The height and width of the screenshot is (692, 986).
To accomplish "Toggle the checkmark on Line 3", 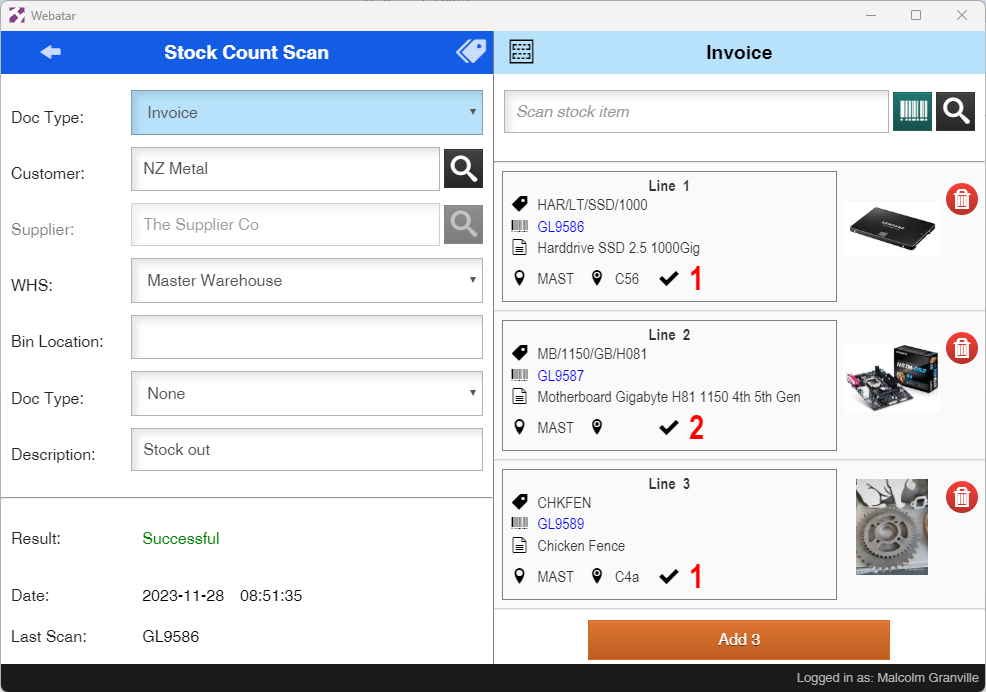I will pyautogui.click(x=669, y=577).
